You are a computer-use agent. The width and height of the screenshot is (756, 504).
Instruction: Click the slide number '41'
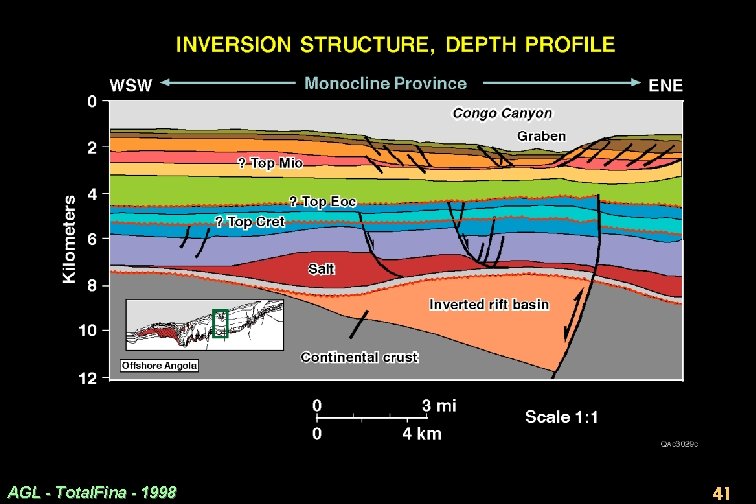(721, 493)
